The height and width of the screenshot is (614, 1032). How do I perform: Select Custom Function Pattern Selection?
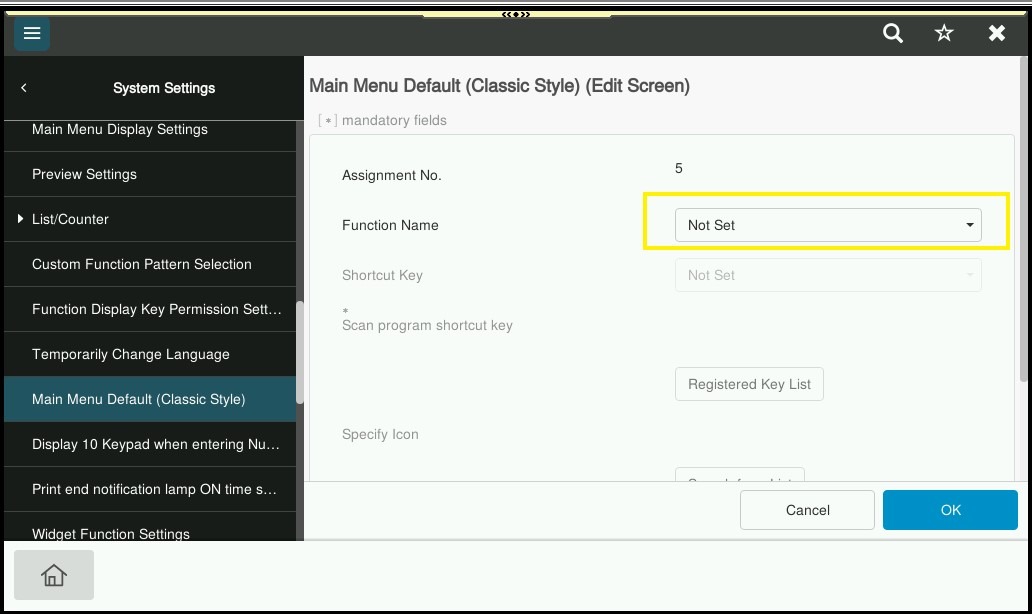click(142, 264)
